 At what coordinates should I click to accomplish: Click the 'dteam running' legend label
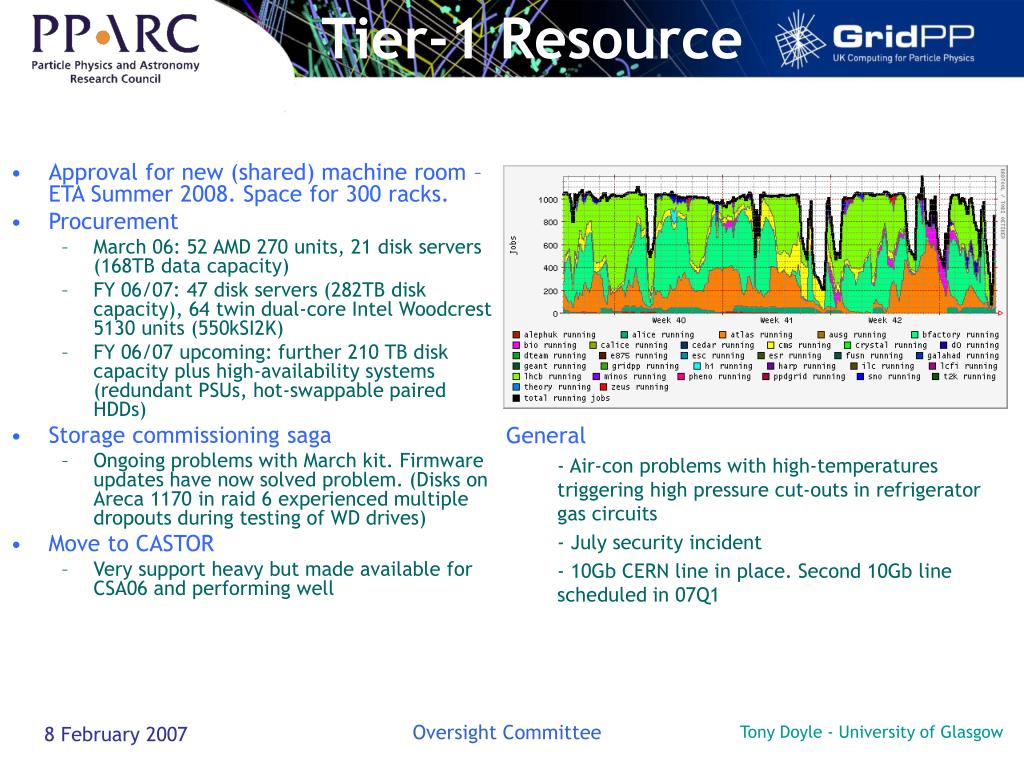coord(555,356)
